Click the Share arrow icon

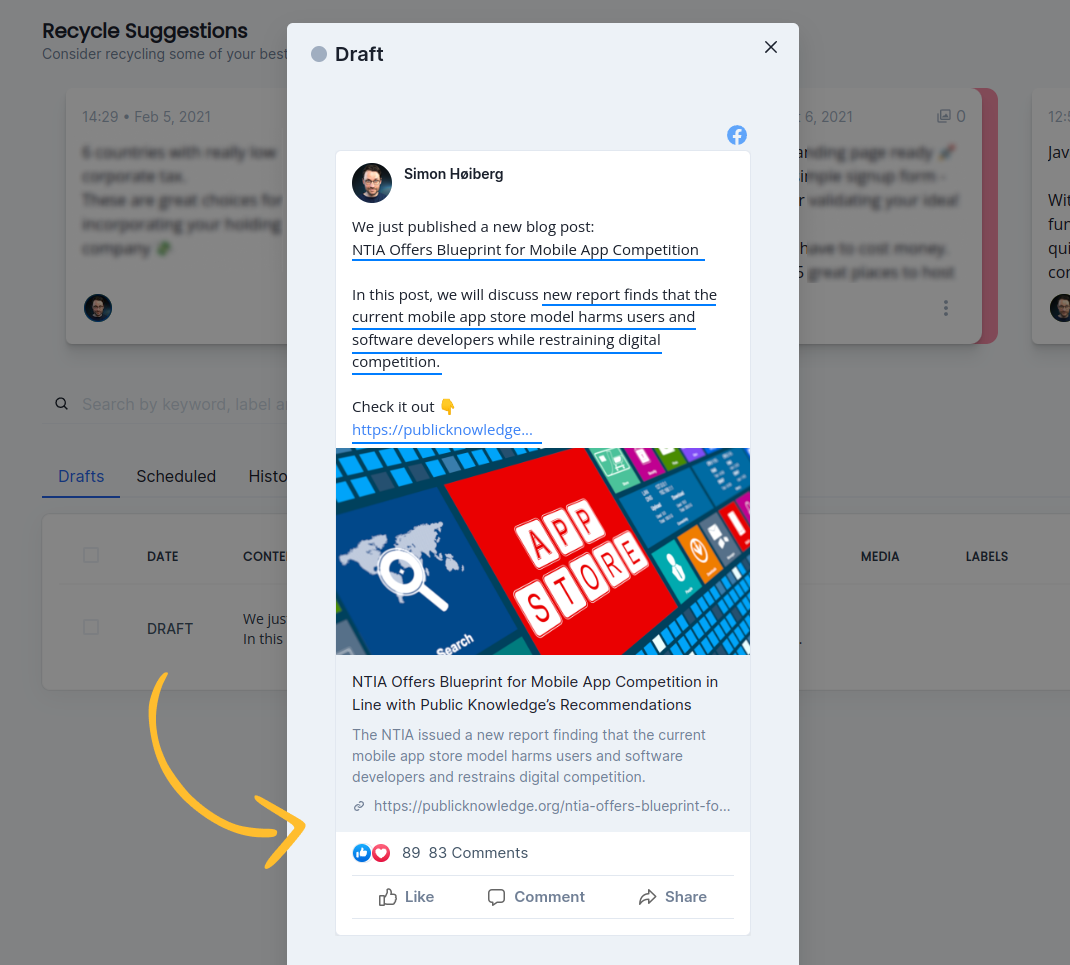647,897
